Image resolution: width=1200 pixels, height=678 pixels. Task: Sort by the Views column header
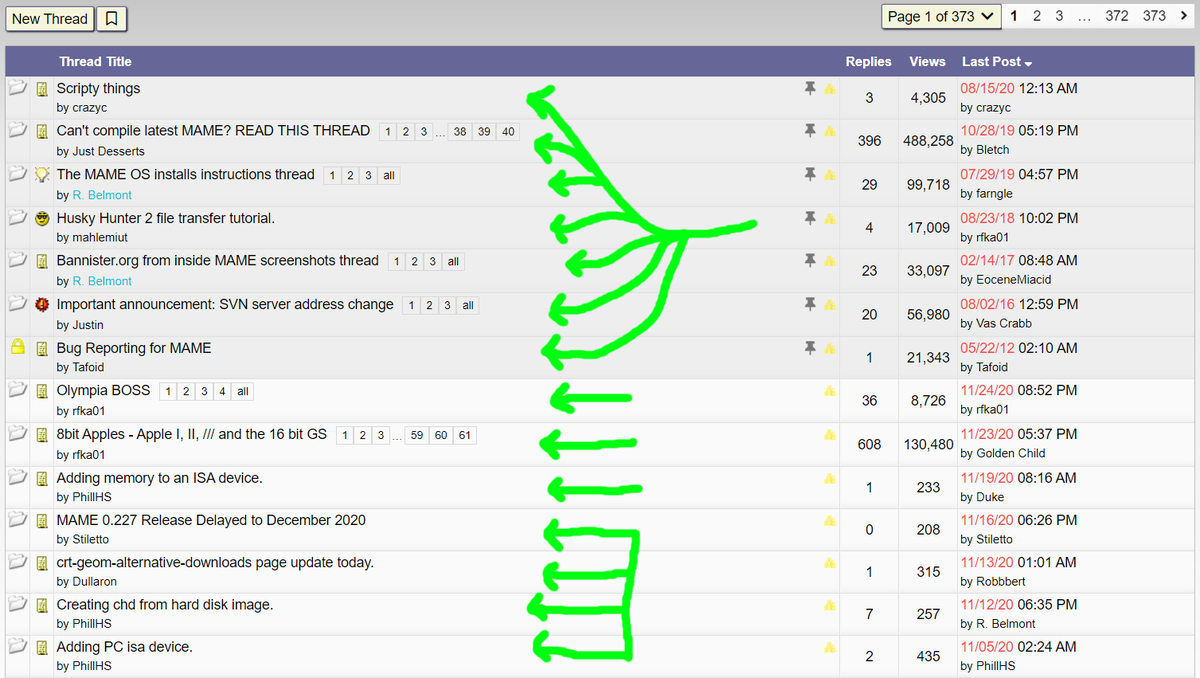point(927,62)
